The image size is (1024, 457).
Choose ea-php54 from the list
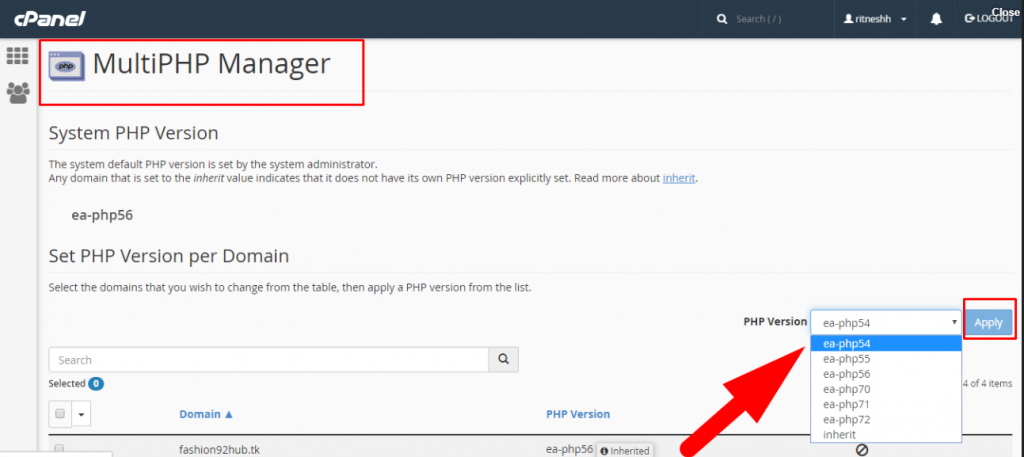886,343
